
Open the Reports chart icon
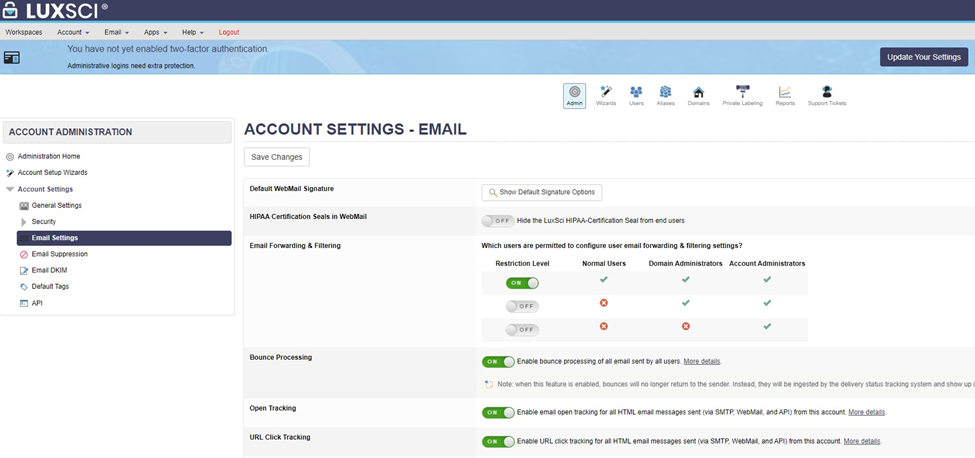(785, 95)
